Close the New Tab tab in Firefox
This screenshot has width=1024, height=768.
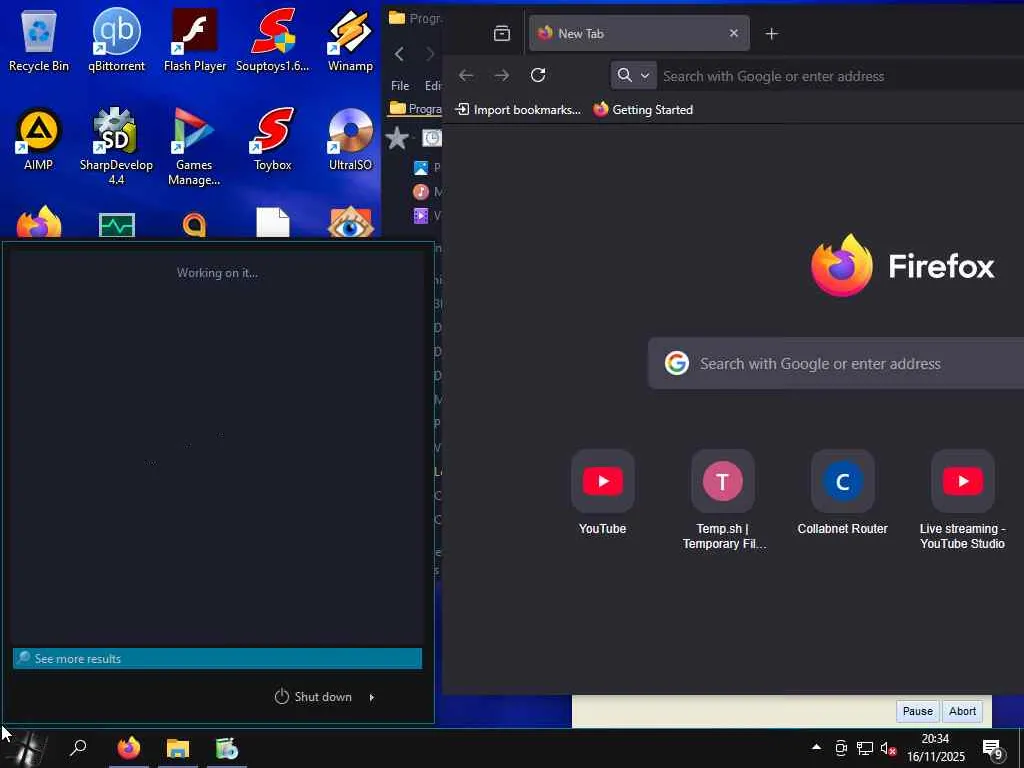pyautogui.click(x=733, y=33)
